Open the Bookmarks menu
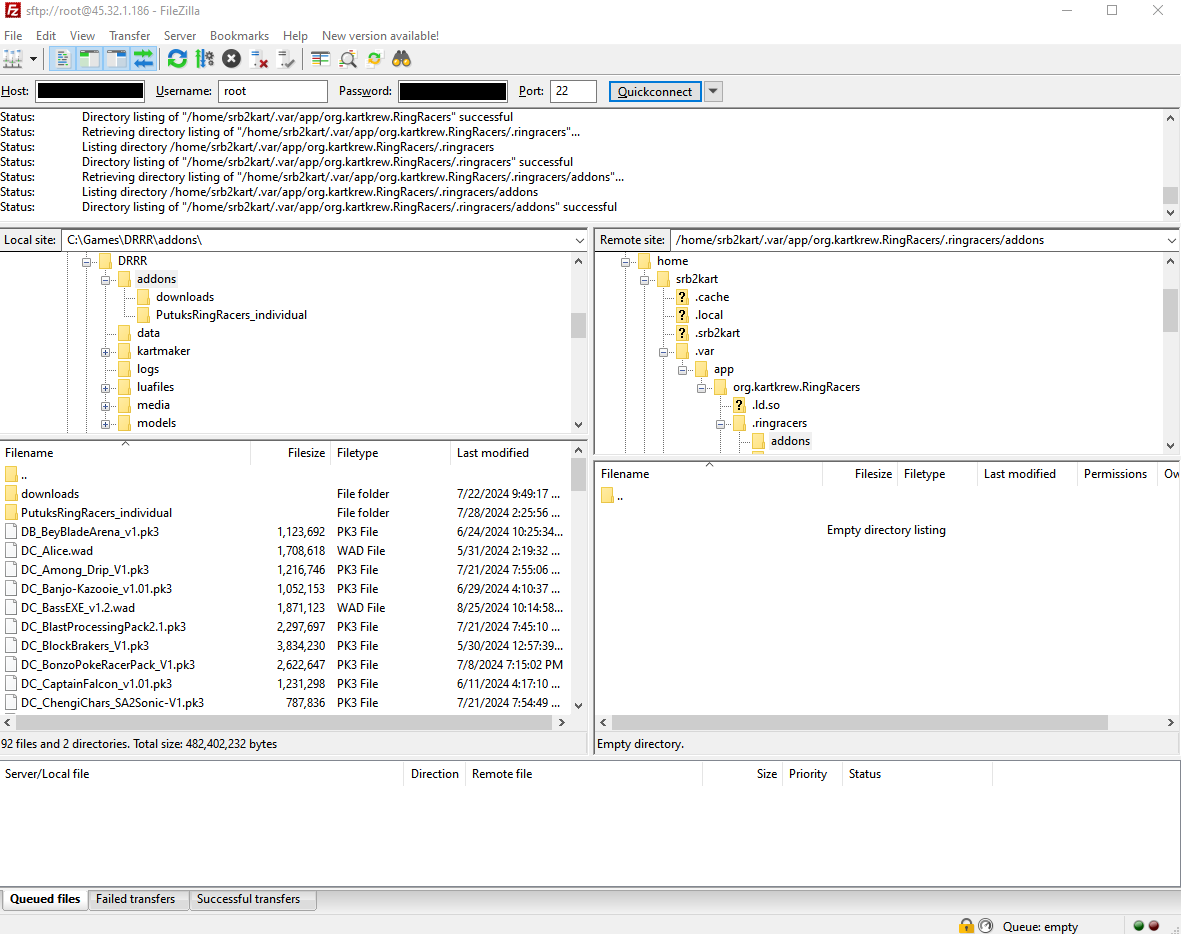The image size is (1181, 934). tap(240, 35)
